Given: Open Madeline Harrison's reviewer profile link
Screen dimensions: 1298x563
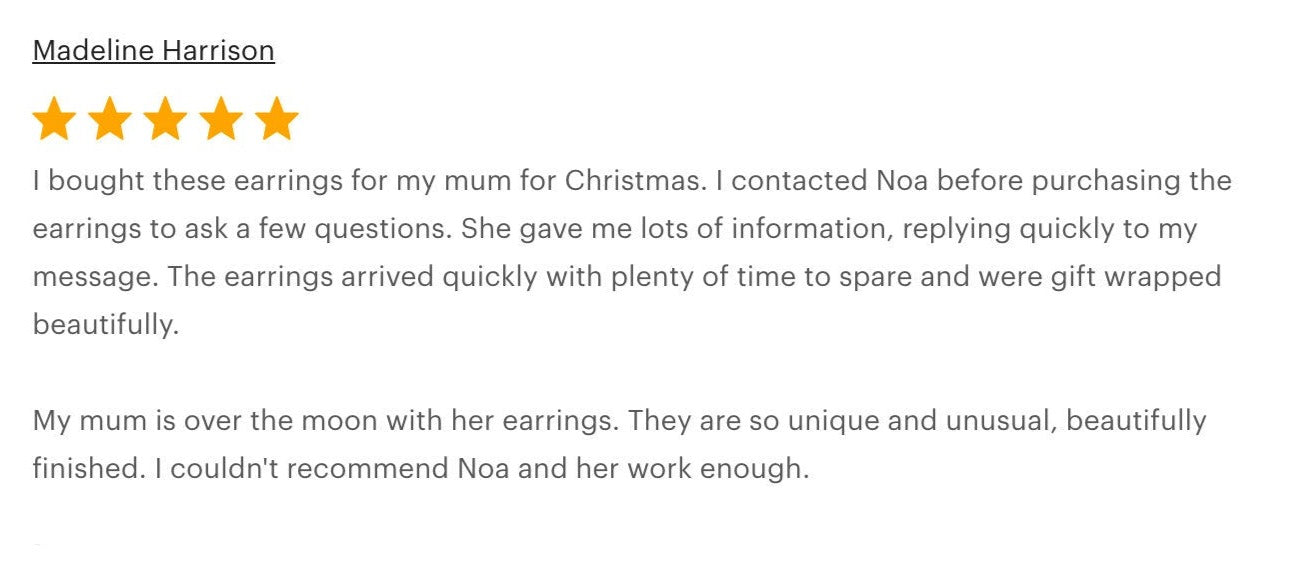Looking at the screenshot, I should pyautogui.click(x=153, y=51).
